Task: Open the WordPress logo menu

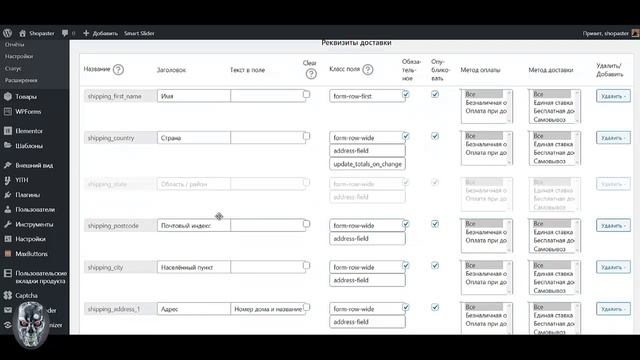Action: coord(8,33)
